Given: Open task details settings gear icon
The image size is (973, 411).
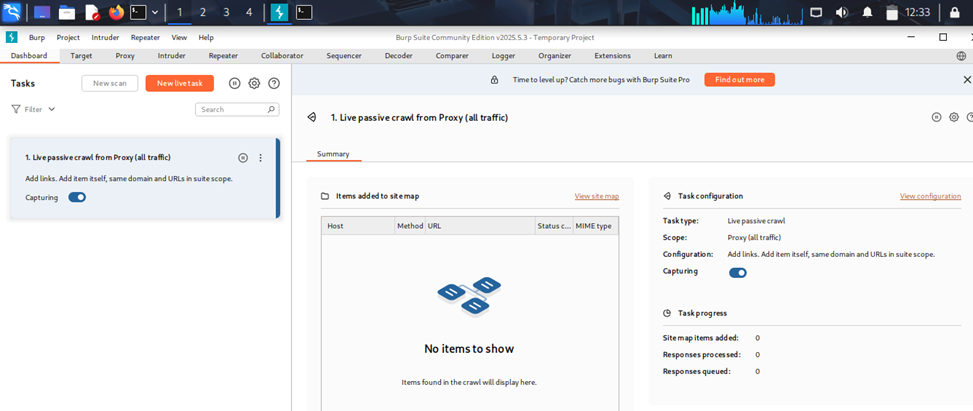Looking at the screenshot, I should point(954,117).
